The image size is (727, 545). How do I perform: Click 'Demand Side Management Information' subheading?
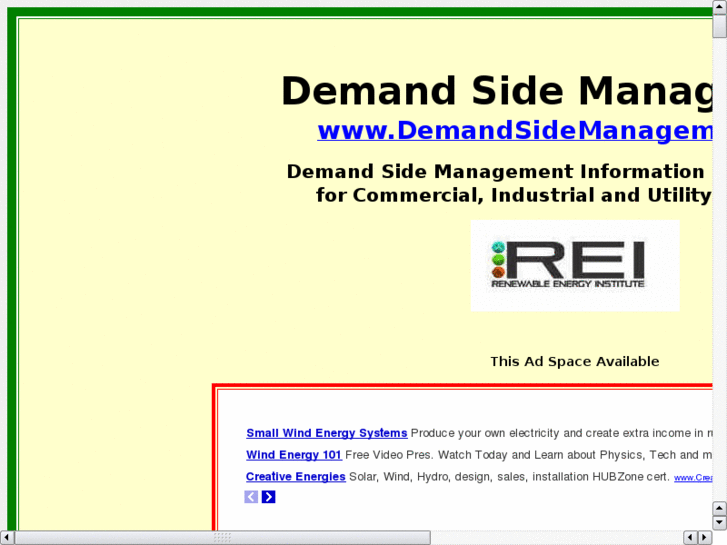point(496,171)
